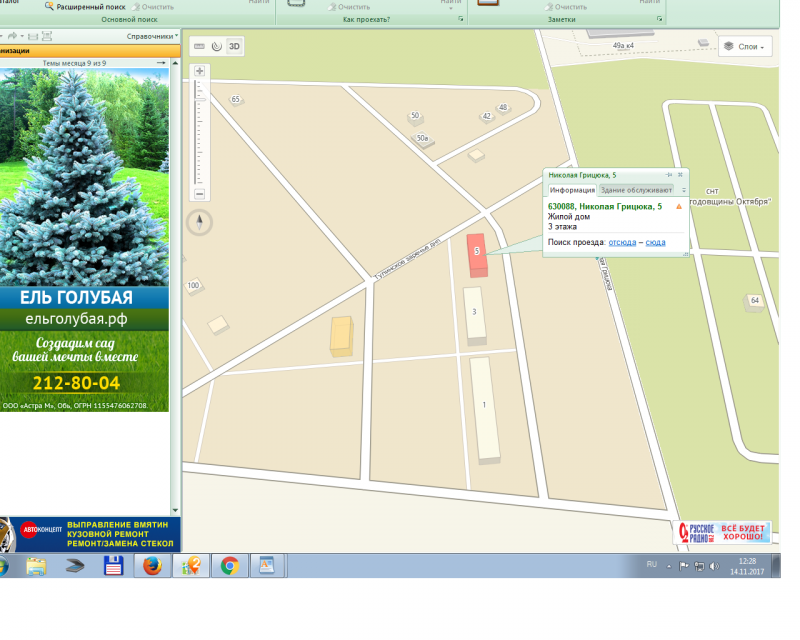The height and width of the screenshot is (640, 800).
Task: Click the forward arrow in the directory toolbar
Action: coord(12,36)
